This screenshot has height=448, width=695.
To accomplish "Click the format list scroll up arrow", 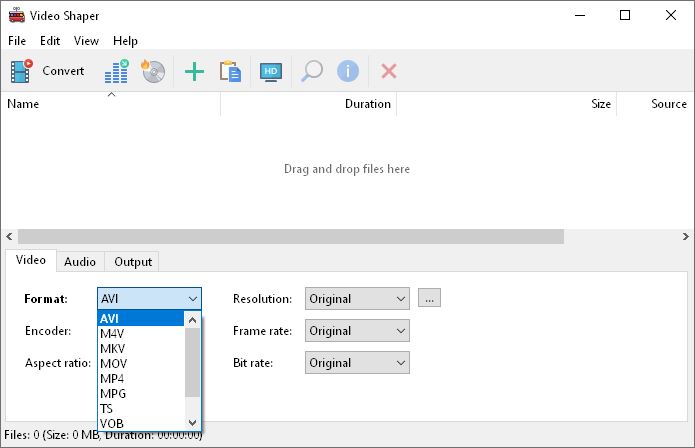I will (x=192, y=319).
